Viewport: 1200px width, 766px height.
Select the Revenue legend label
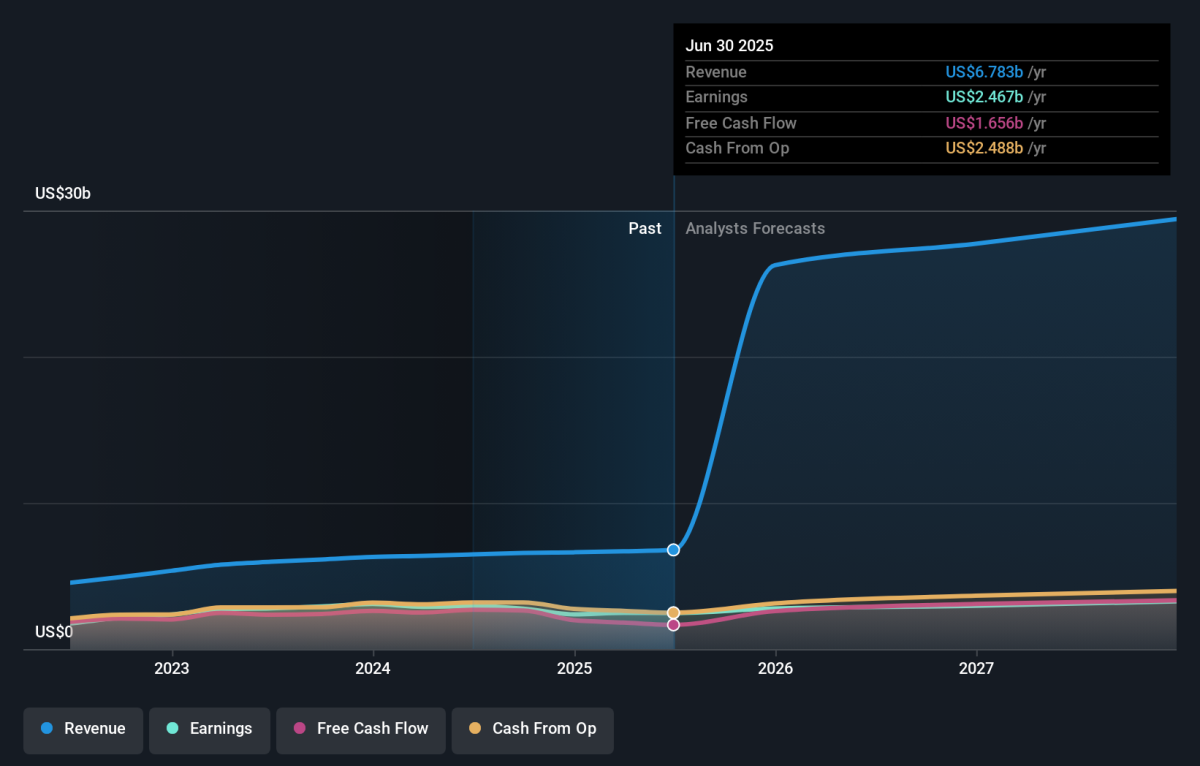click(95, 729)
